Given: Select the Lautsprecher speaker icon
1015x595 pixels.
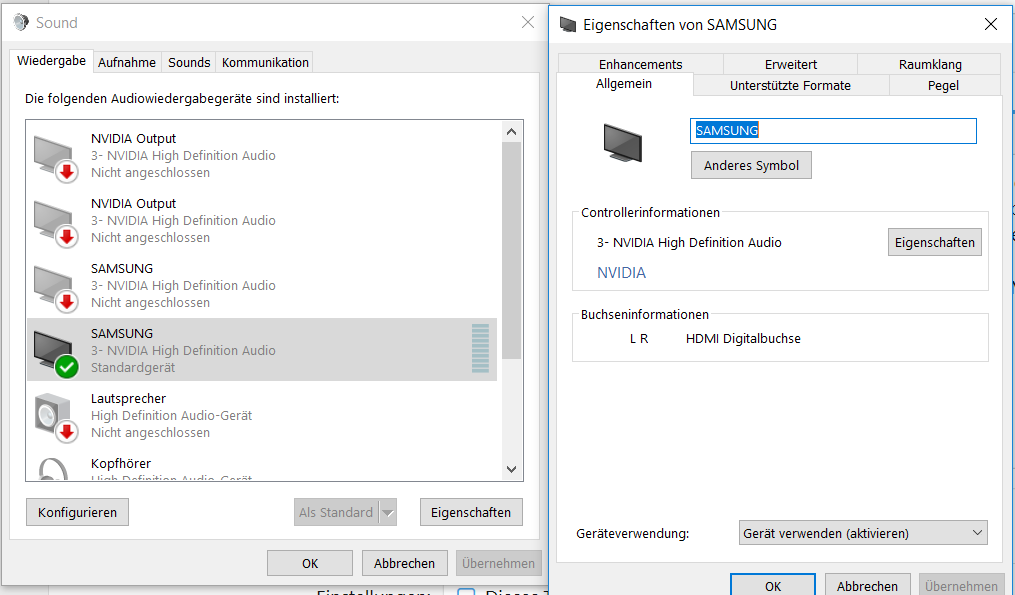Looking at the screenshot, I should (56, 418).
